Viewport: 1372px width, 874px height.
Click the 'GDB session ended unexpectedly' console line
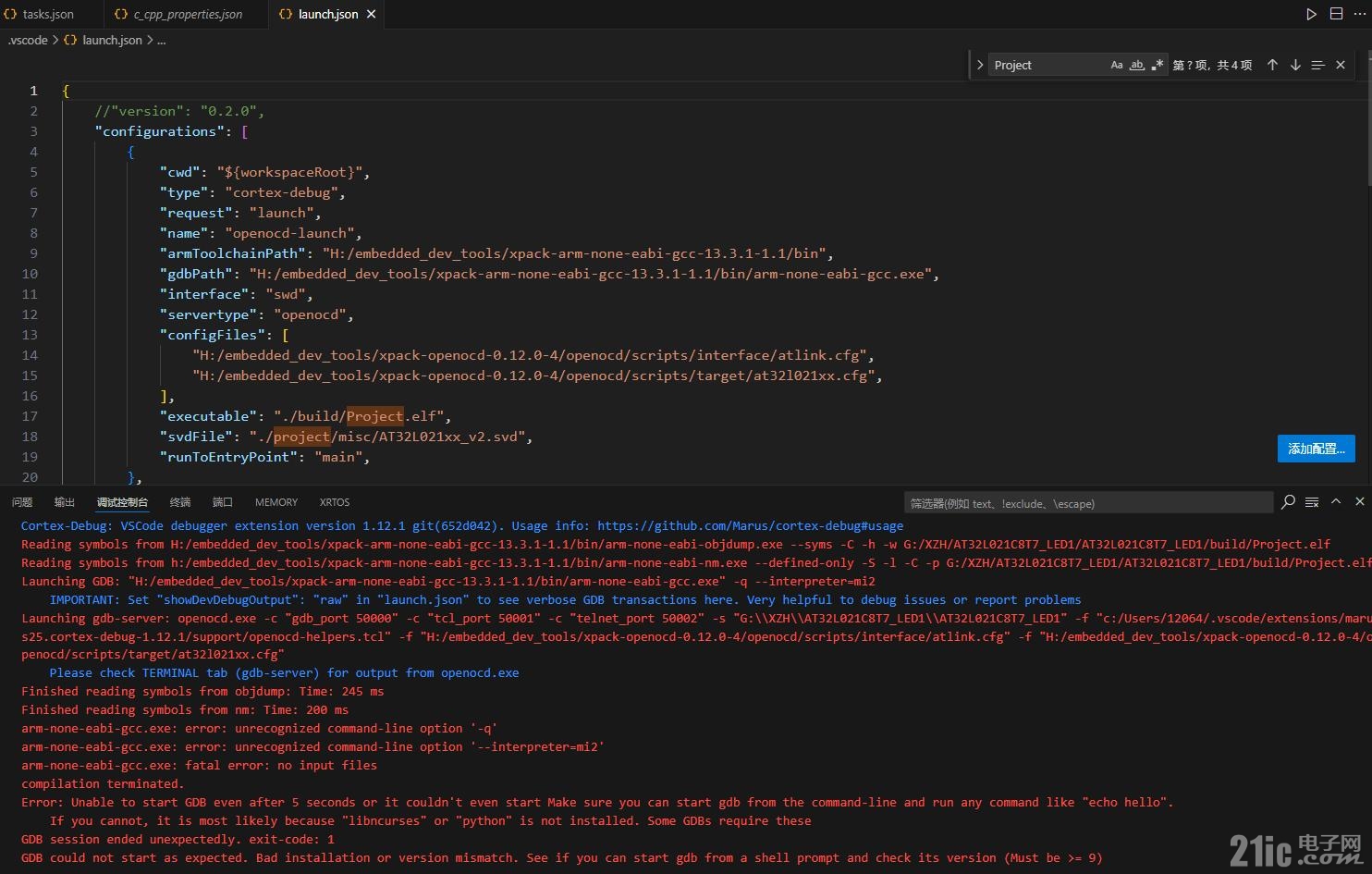click(x=178, y=840)
